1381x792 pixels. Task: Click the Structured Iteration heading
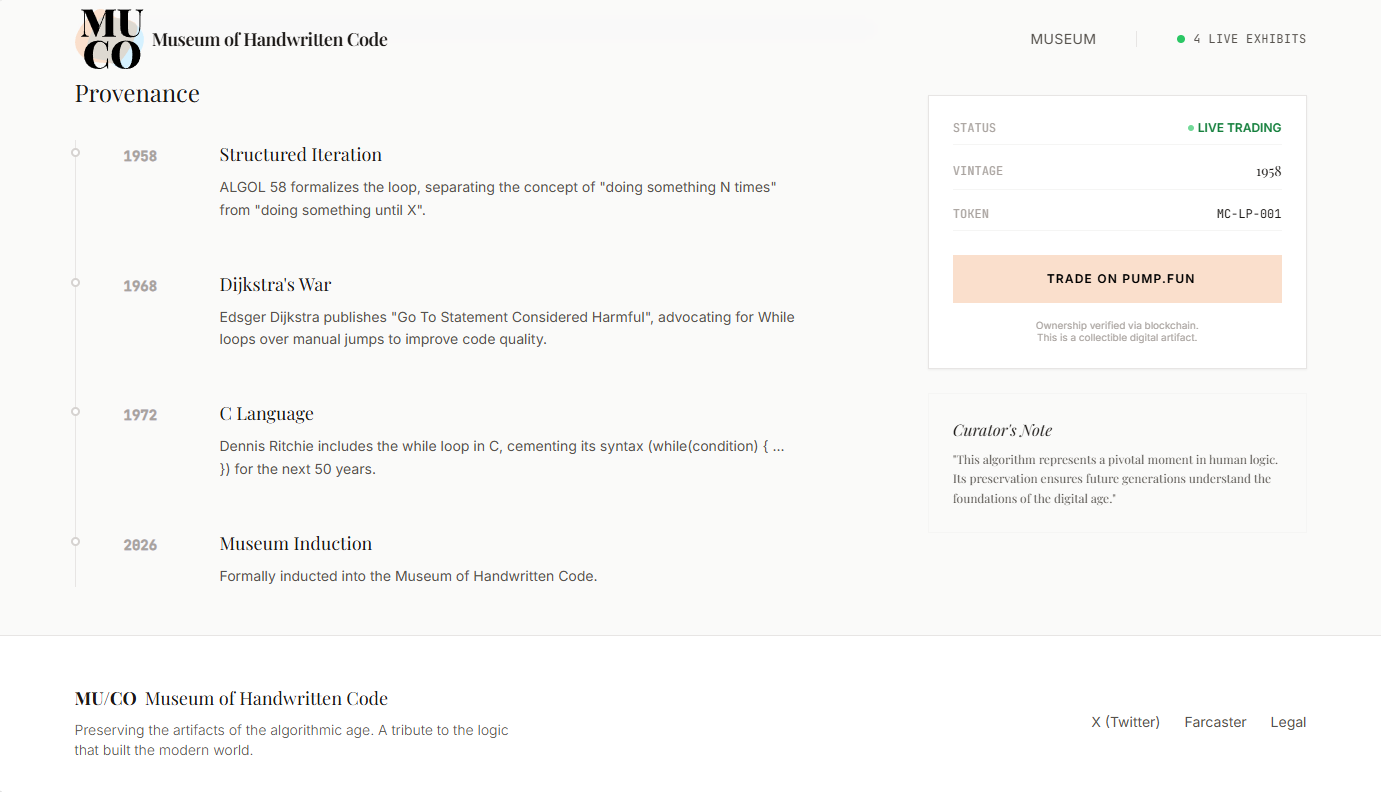coord(300,155)
